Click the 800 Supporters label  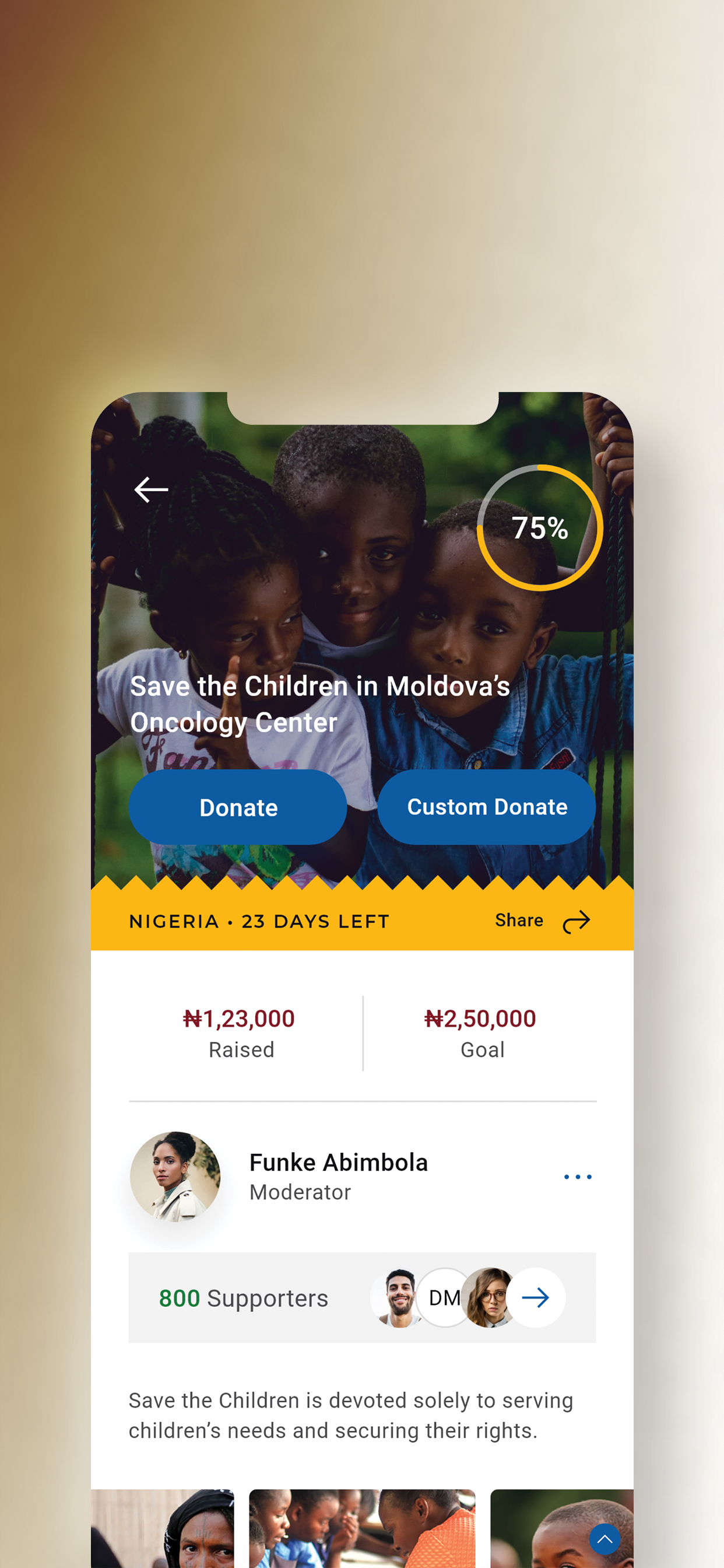pyautogui.click(x=243, y=1298)
